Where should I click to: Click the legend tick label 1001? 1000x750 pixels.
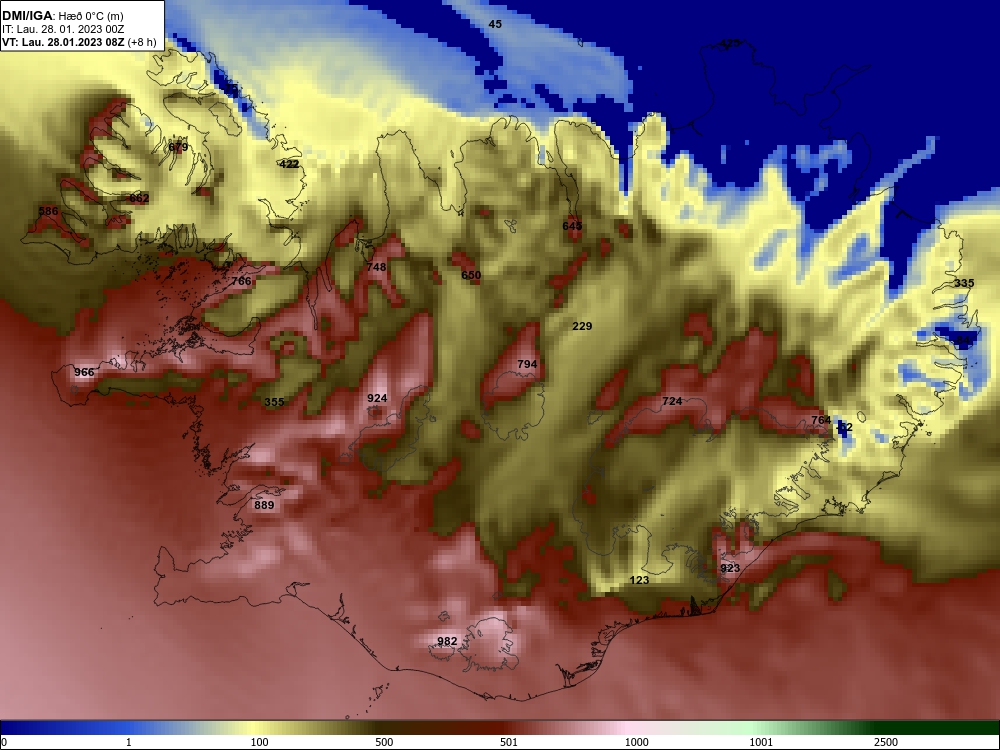pos(761,742)
